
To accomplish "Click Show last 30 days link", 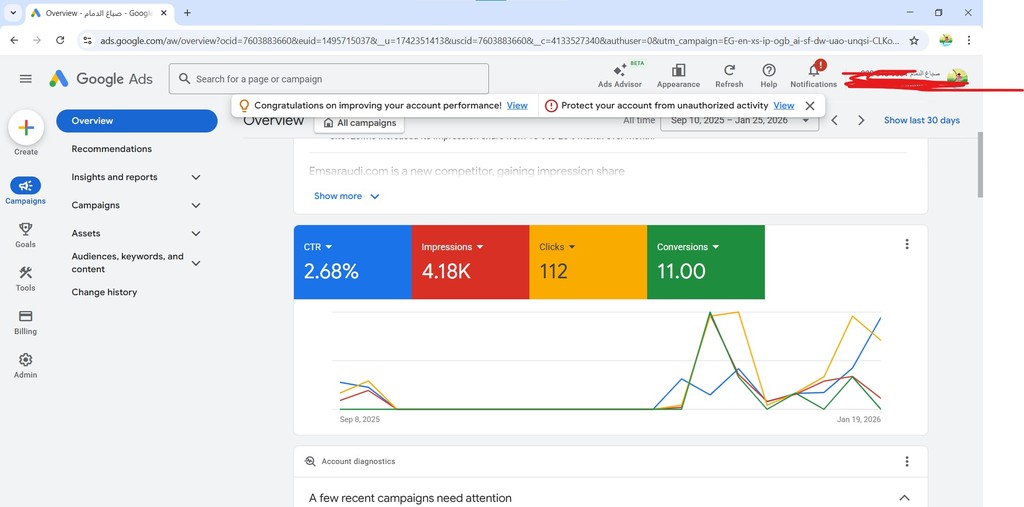I will 921,120.
